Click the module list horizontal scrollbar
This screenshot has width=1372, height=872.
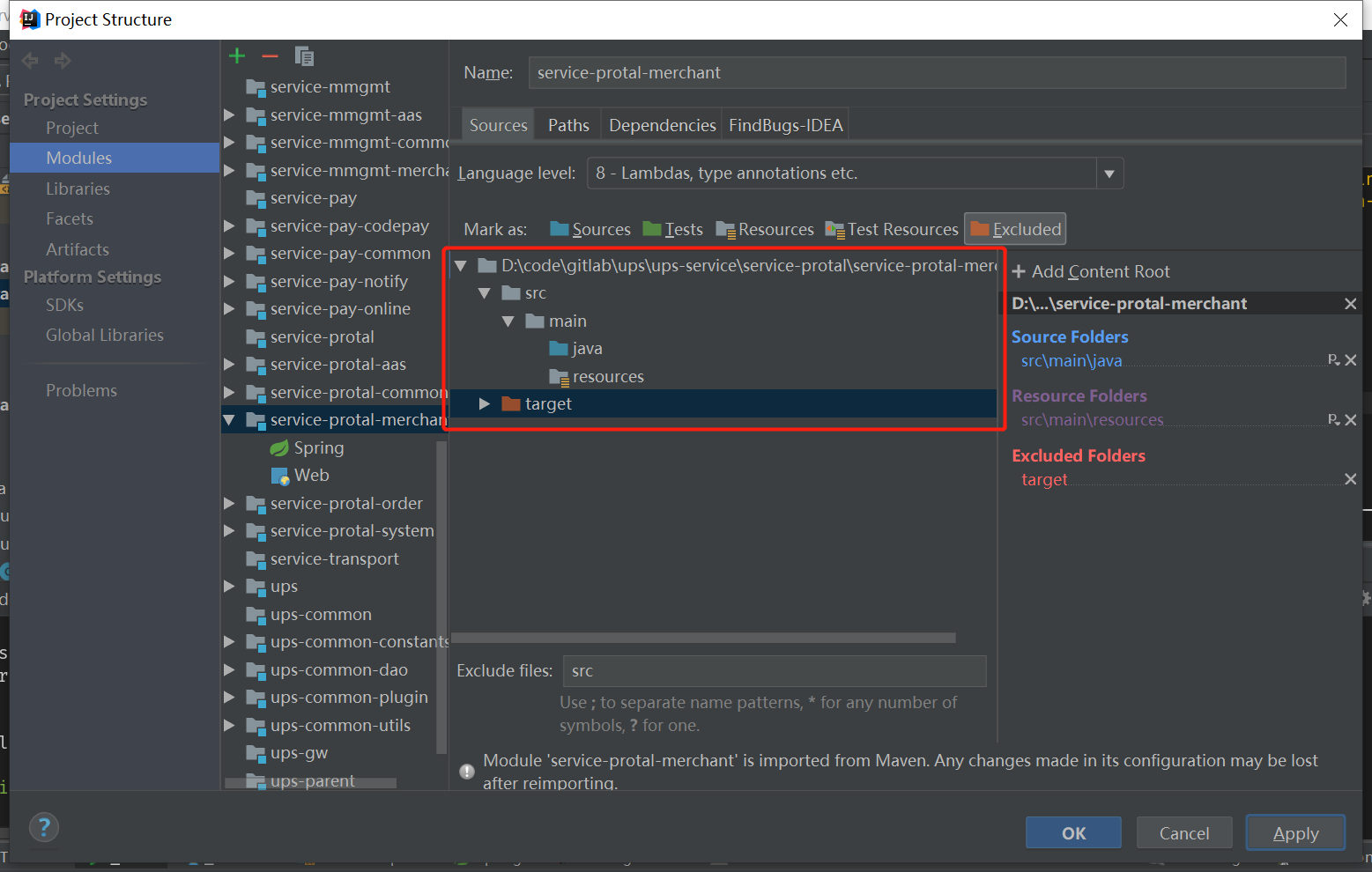click(x=310, y=783)
